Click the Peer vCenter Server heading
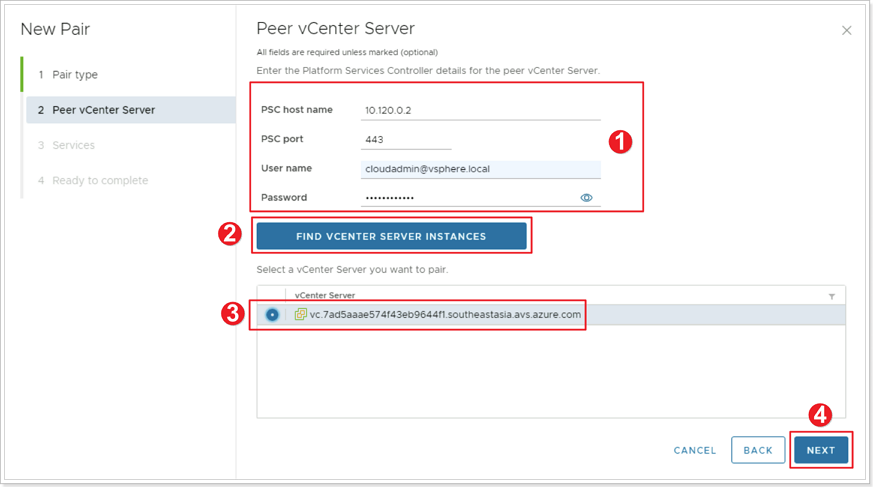The height and width of the screenshot is (487, 873). pyautogui.click(x=335, y=28)
